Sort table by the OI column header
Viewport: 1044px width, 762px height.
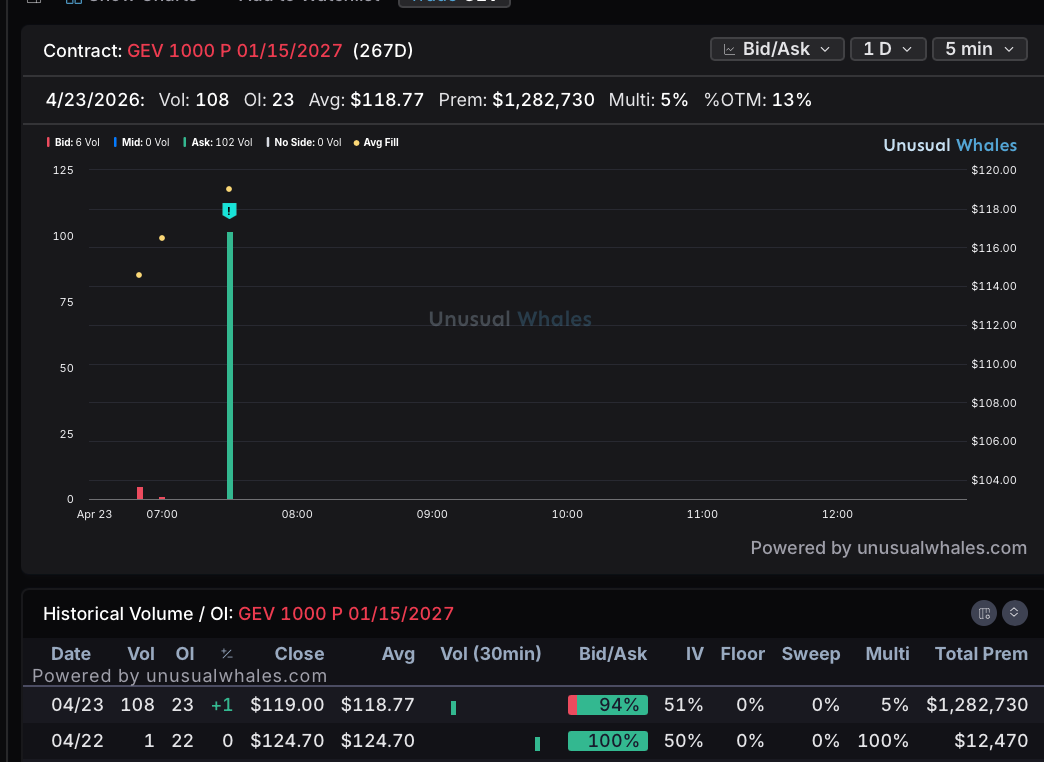(184, 653)
